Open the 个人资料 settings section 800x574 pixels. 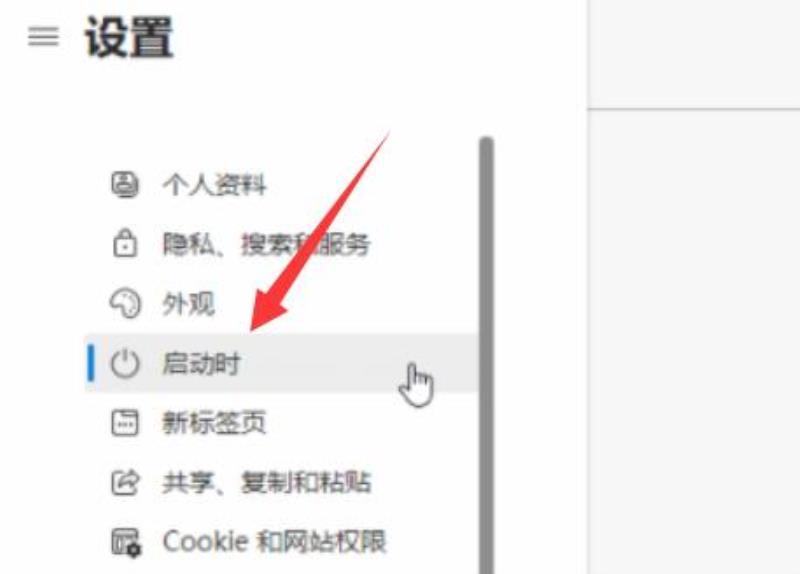coord(214,184)
